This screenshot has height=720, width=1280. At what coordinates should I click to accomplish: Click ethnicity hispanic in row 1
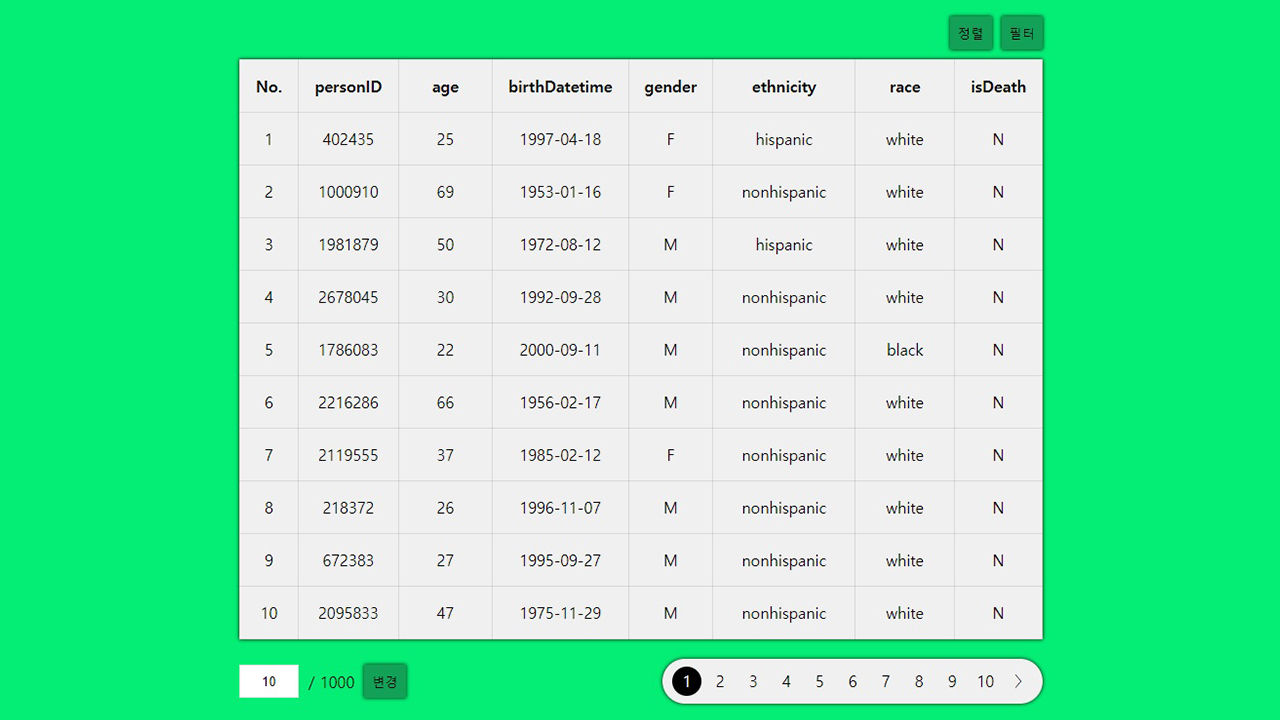pyautogui.click(x=784, y=139)
